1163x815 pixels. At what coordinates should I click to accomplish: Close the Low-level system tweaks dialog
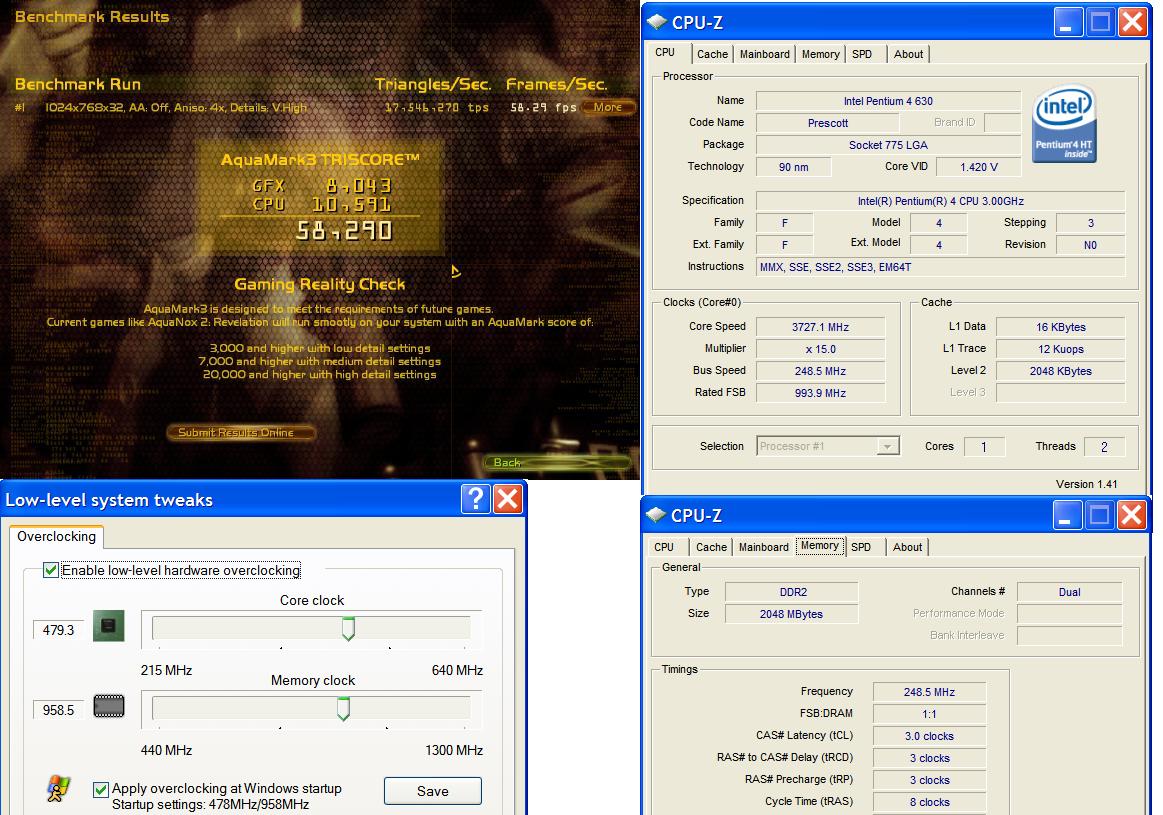[508, 499]
